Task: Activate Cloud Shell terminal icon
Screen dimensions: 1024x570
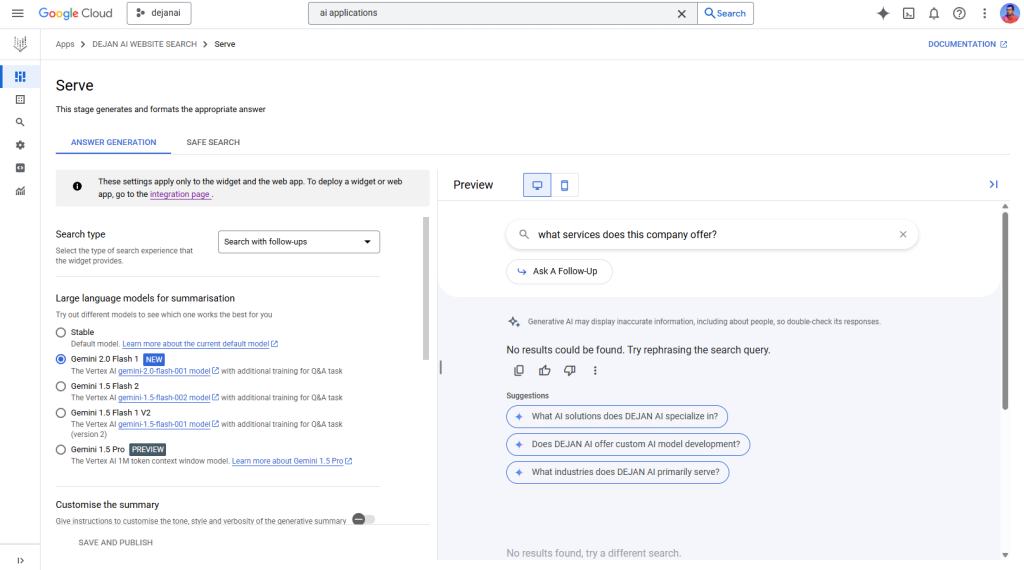Action: pyautogui.click(x=908, y=13)
